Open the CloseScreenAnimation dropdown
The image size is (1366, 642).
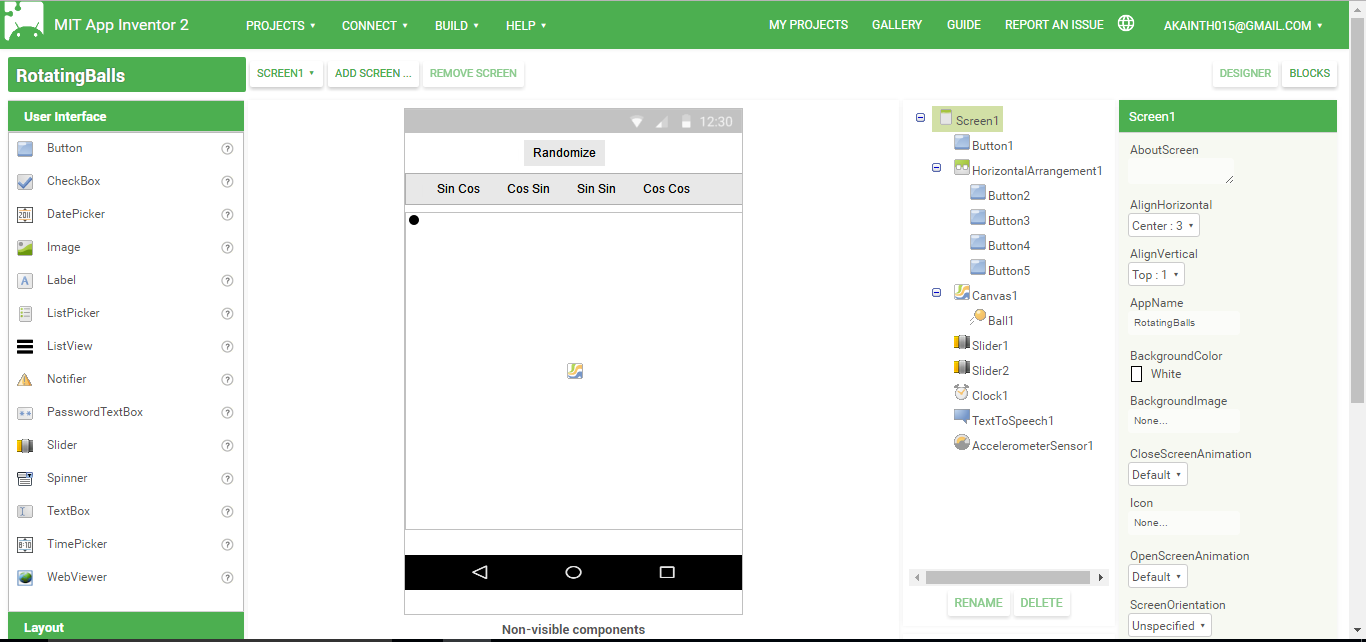pyautogui.click(x=1158, y=475)
